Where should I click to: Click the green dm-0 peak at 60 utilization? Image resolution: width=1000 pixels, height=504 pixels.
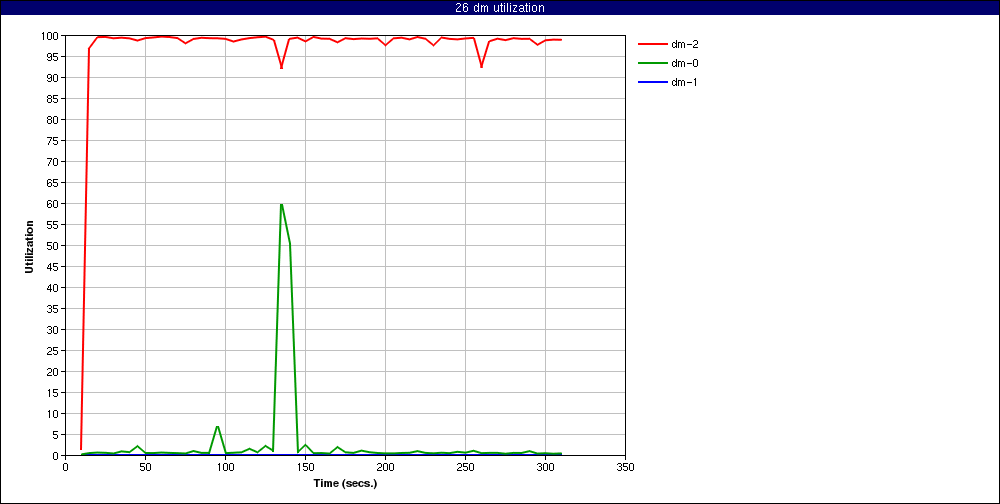tap(281, 204)
